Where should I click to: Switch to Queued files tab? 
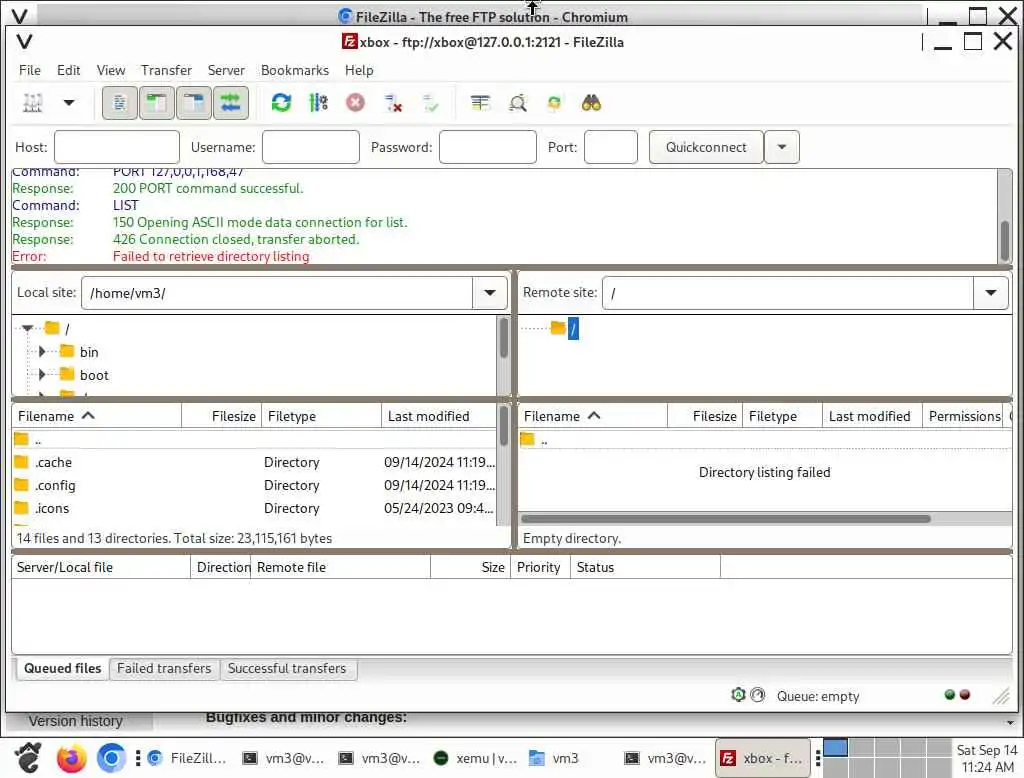tap(63, 668)
